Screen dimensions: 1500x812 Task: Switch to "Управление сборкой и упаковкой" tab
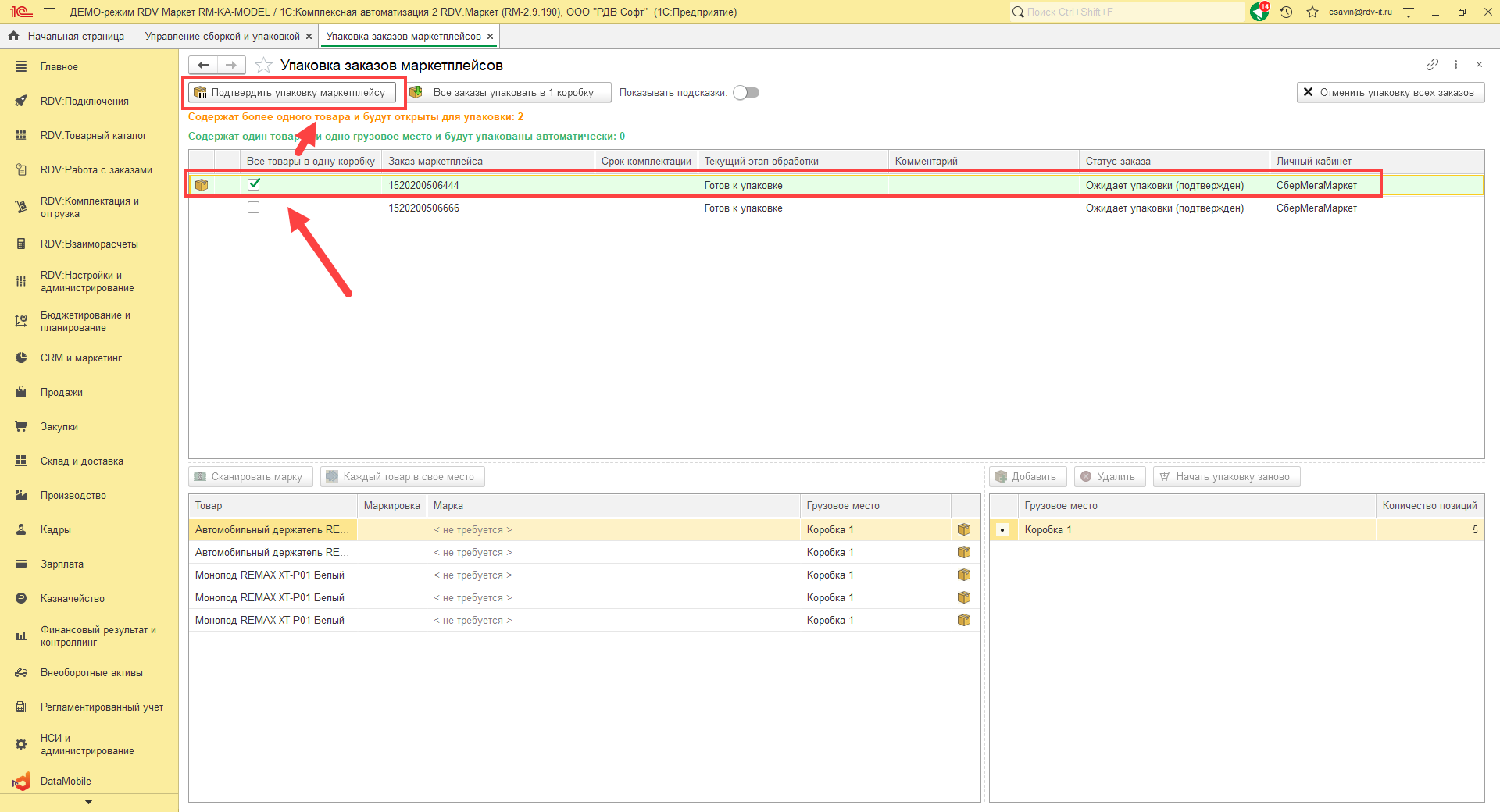(222, 37)
